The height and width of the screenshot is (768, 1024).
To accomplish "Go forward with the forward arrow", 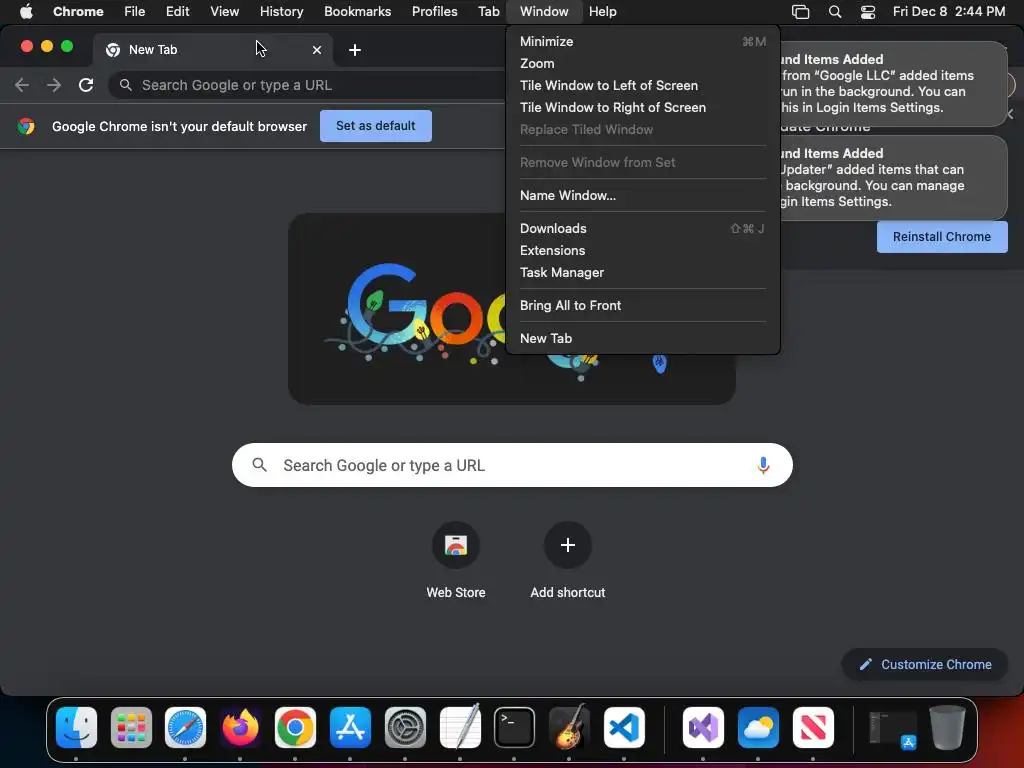I will [x=54, y=85].
